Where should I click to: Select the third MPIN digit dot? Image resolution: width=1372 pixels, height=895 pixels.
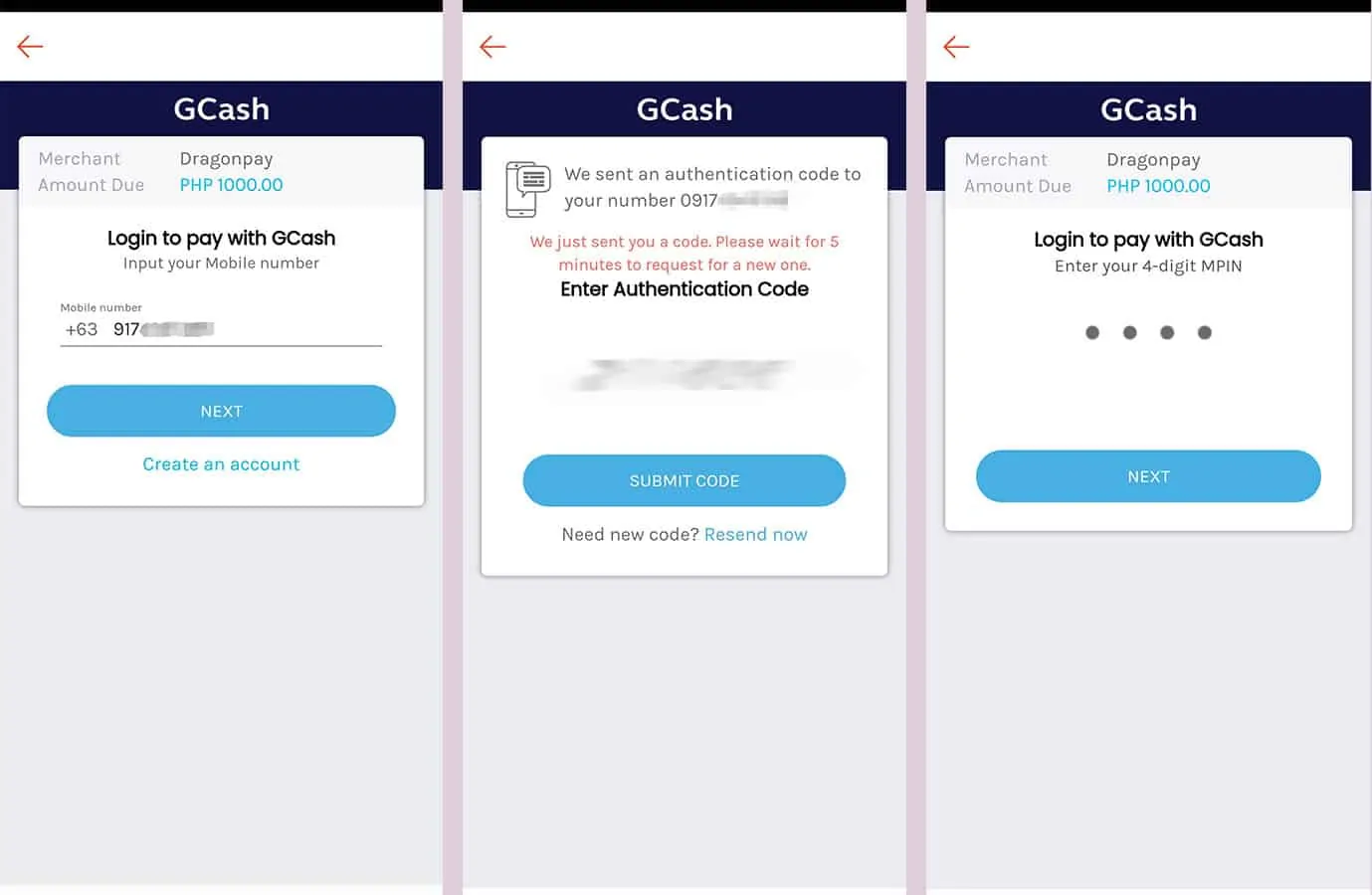pyautogui.click(x=1167, y=332)
